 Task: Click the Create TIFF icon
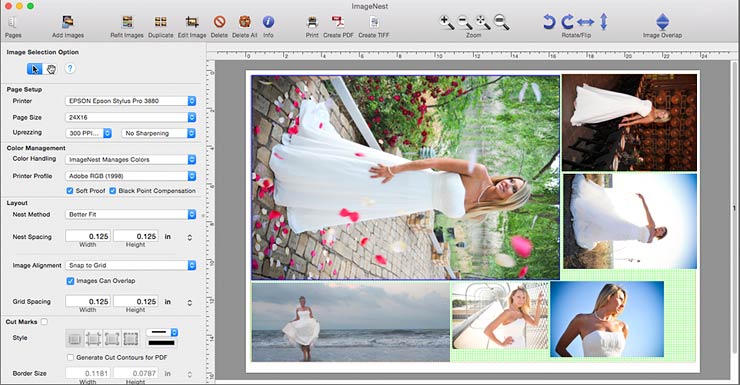374,22
